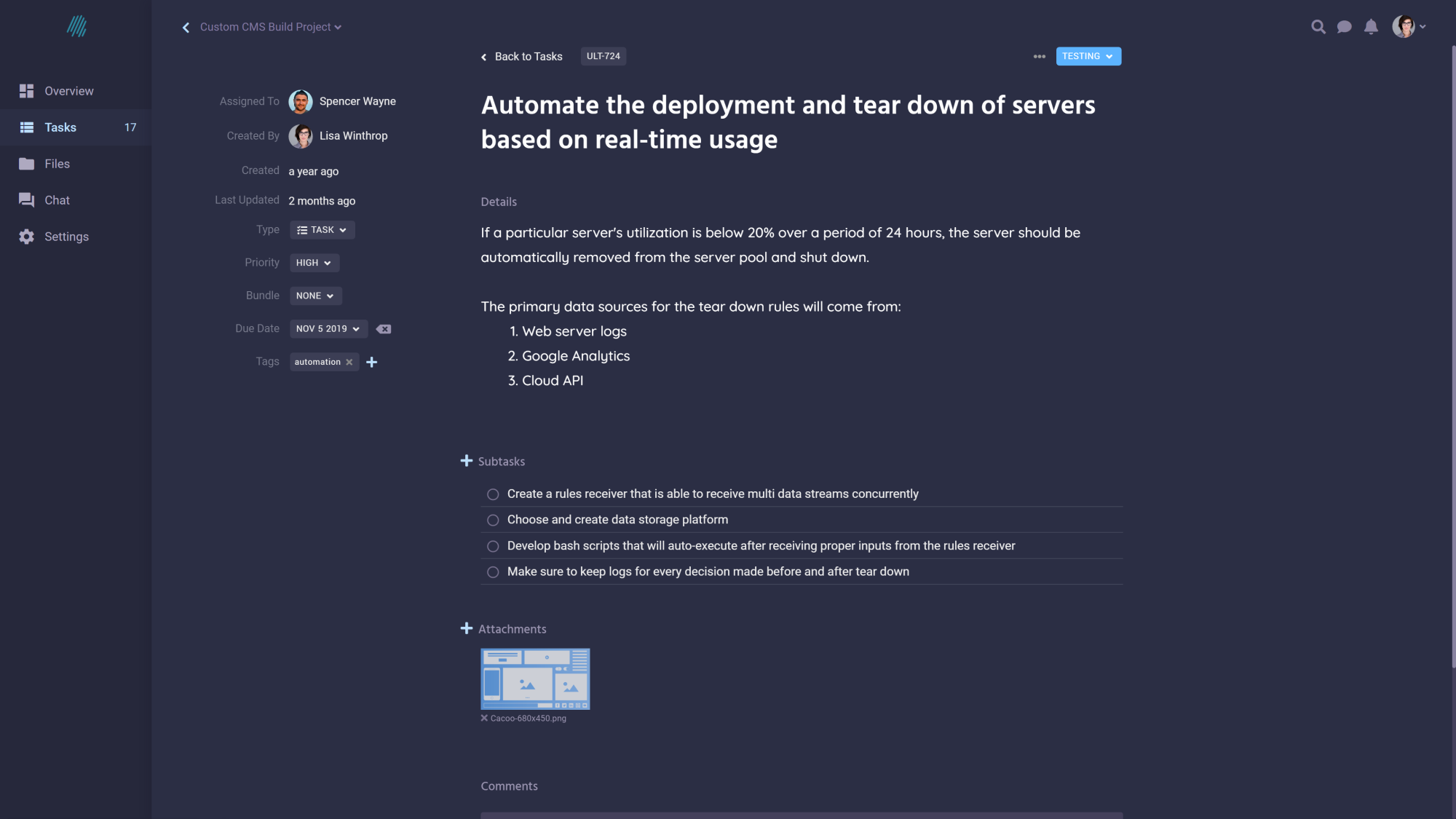The height and width of the screenshot is (819, 1456).
Task: Go back to Tasks list
Action: pos(521,57)
